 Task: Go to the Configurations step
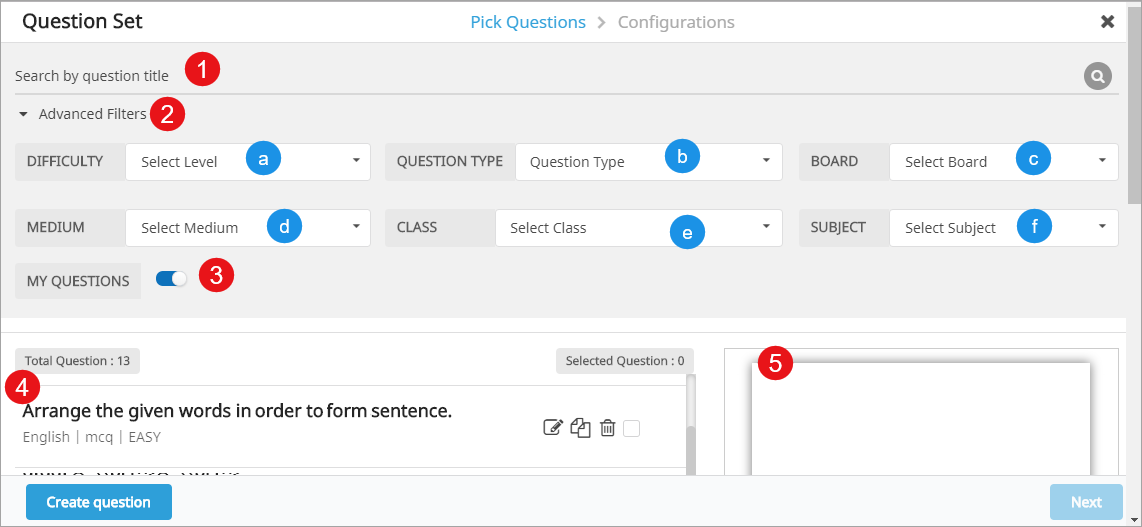pyautogui.click(x=676, y=22)
